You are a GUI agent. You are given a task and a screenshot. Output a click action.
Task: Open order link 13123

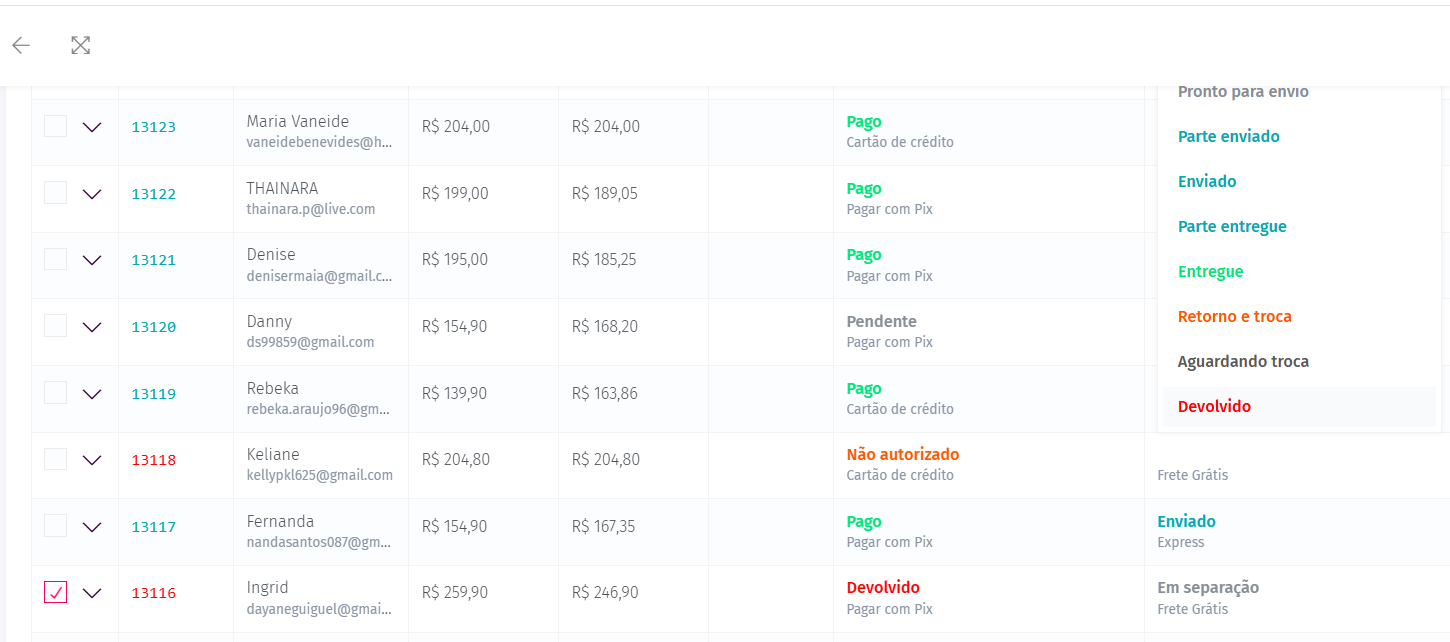click(x=154, y=127)
